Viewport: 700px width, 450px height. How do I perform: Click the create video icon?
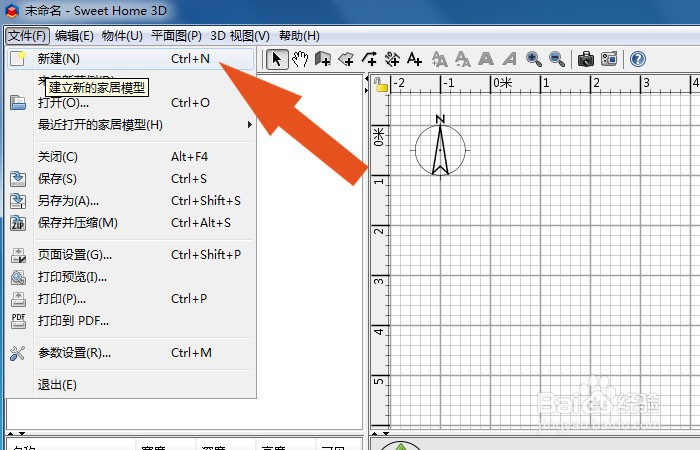(x=609, y=59)
